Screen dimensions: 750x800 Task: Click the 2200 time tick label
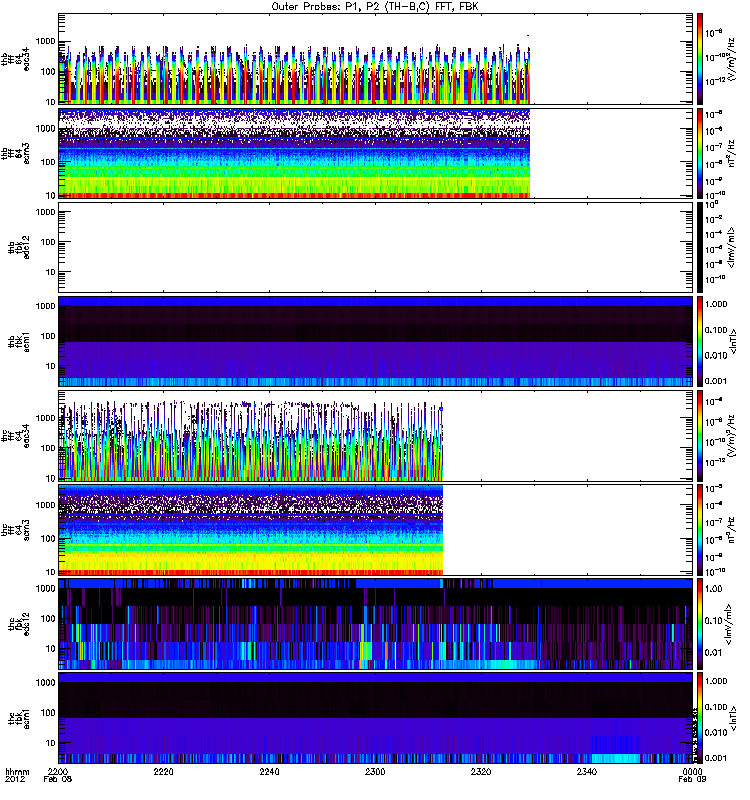tap(59, 772)
